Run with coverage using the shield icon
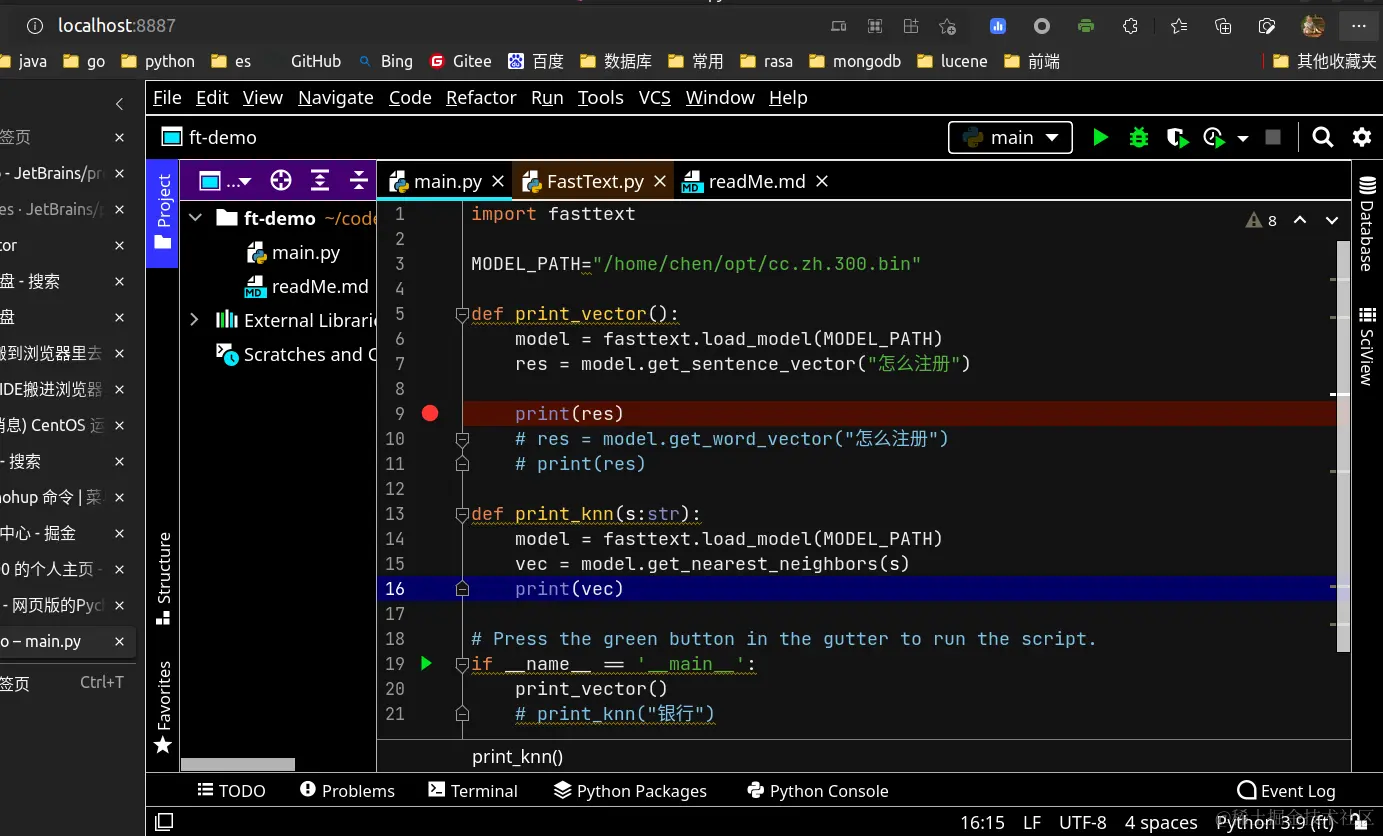 coord(1177,137)
